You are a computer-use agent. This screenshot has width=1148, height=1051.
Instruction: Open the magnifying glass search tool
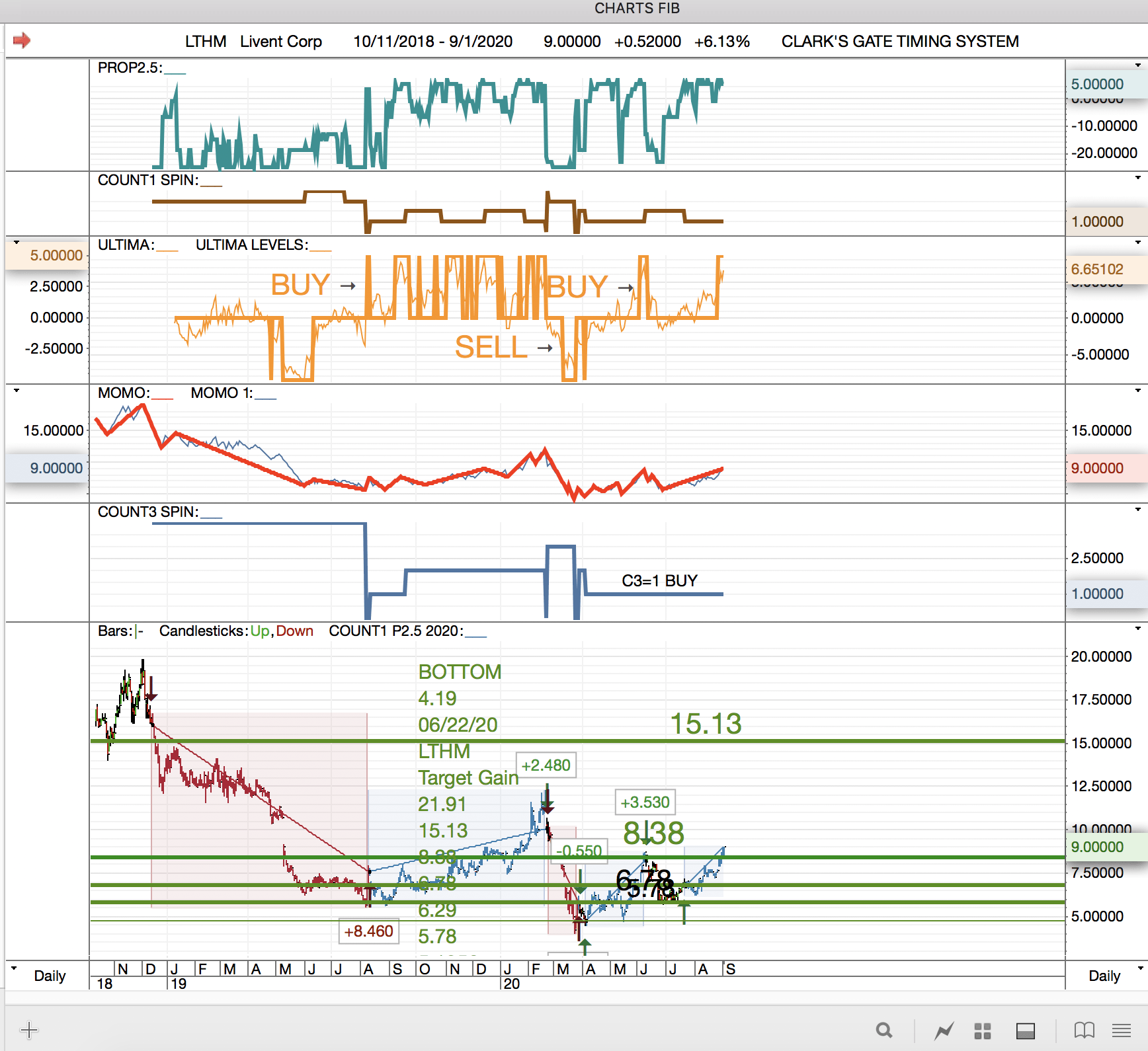point(884,1030)
